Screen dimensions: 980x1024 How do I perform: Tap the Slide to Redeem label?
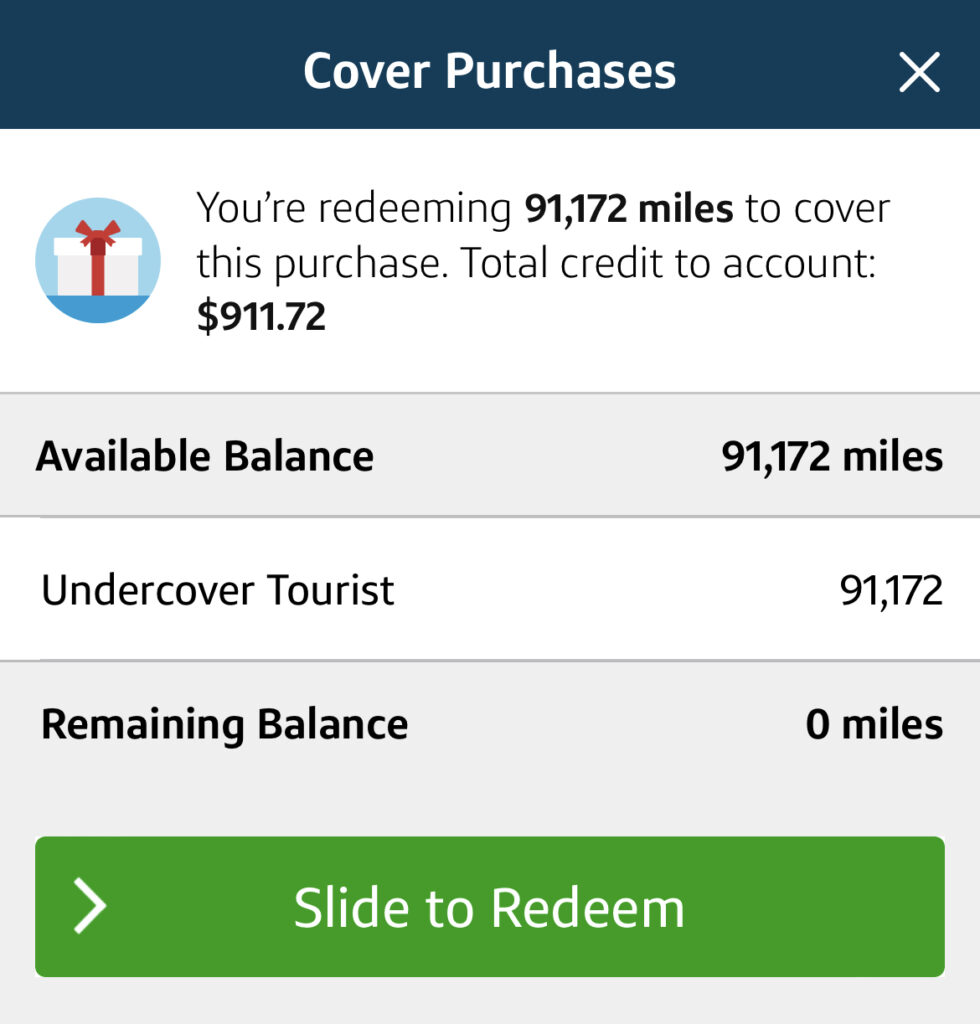point(489,908)
